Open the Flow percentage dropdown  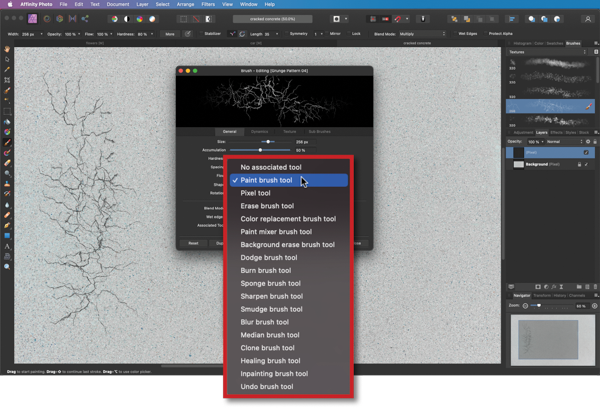tap(111, 34)
